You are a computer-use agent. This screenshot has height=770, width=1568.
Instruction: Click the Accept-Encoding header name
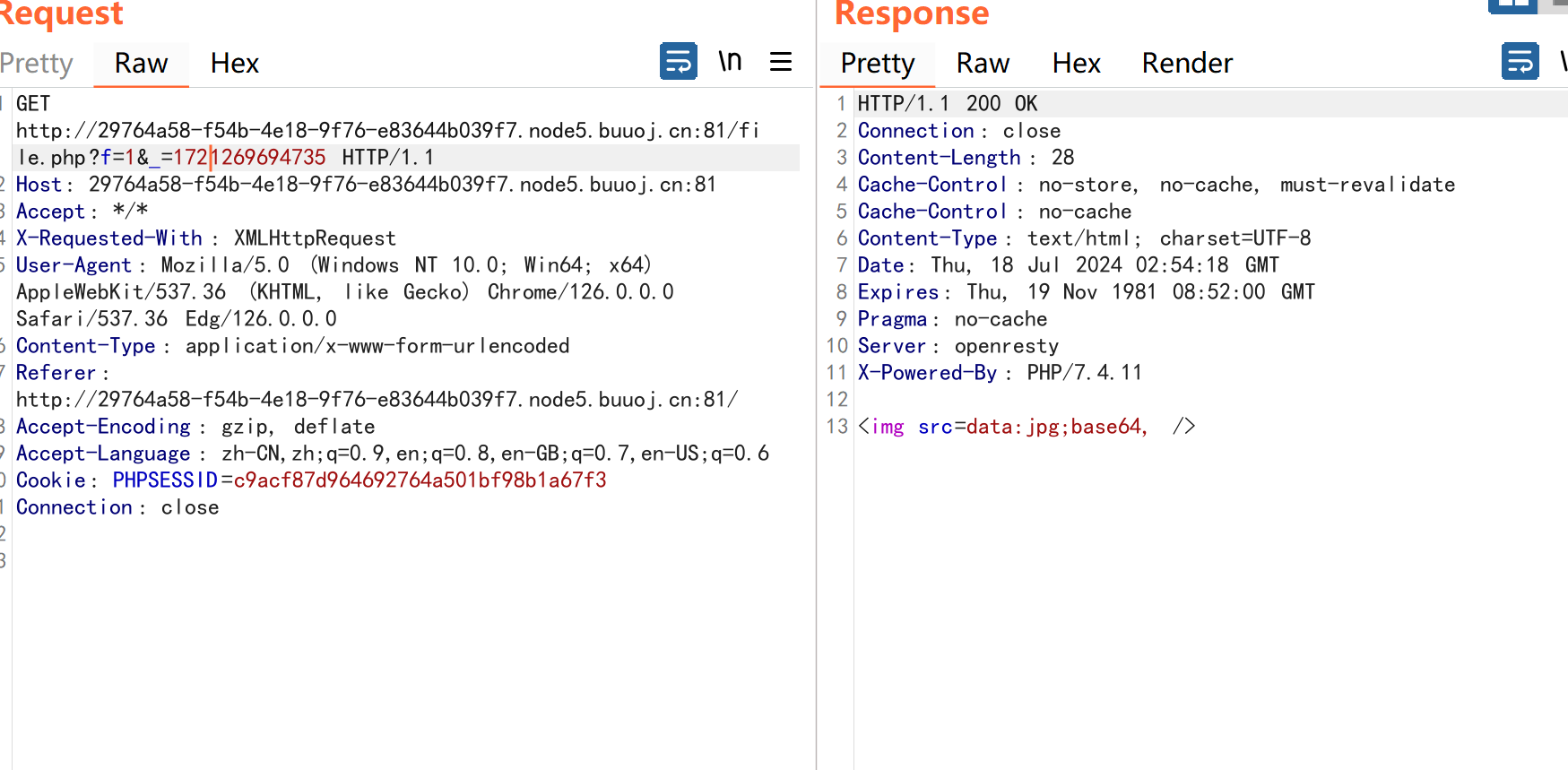103,427
